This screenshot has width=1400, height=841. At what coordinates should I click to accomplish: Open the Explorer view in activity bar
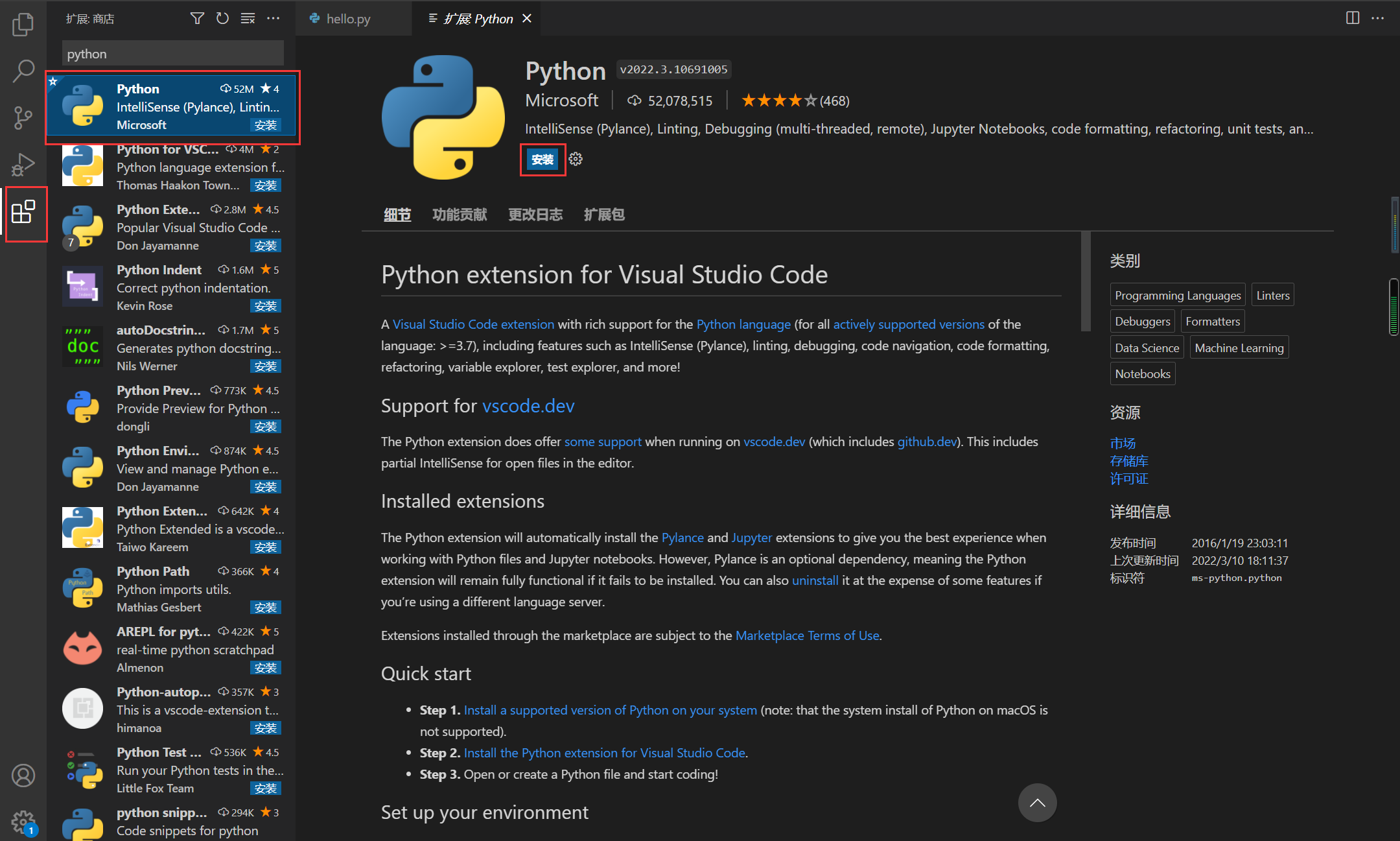coord(23,25)
